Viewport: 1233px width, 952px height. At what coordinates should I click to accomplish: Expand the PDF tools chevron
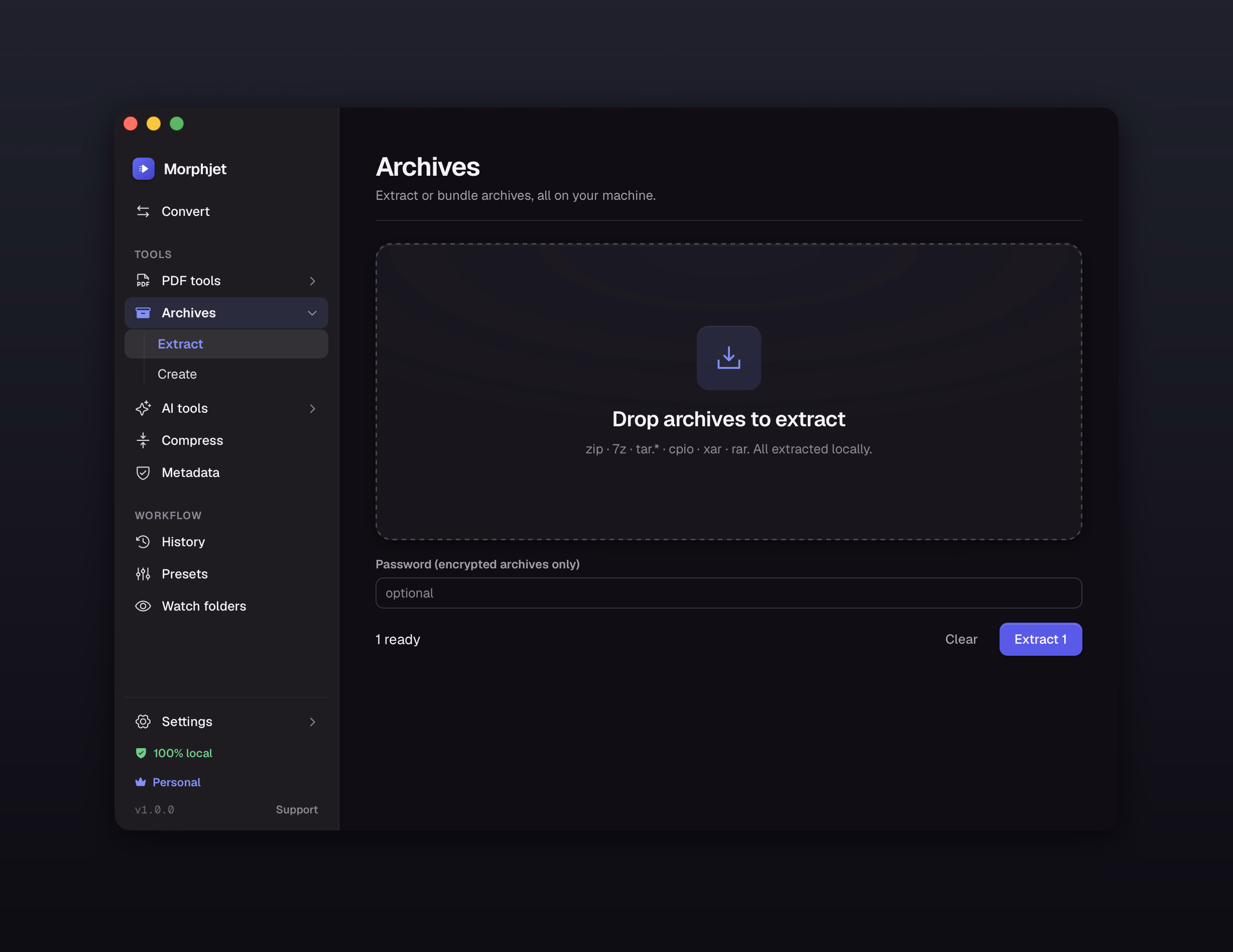[312, 281]
